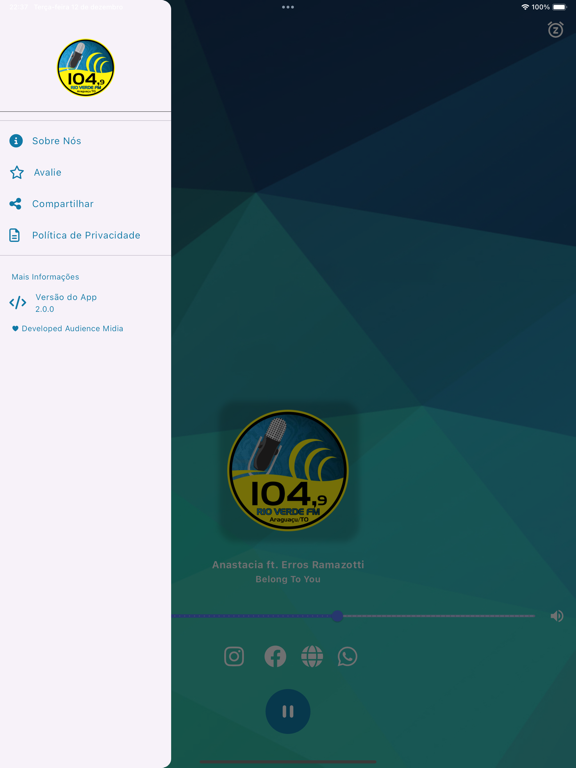Tap the Compartilhar share icon

15,204
